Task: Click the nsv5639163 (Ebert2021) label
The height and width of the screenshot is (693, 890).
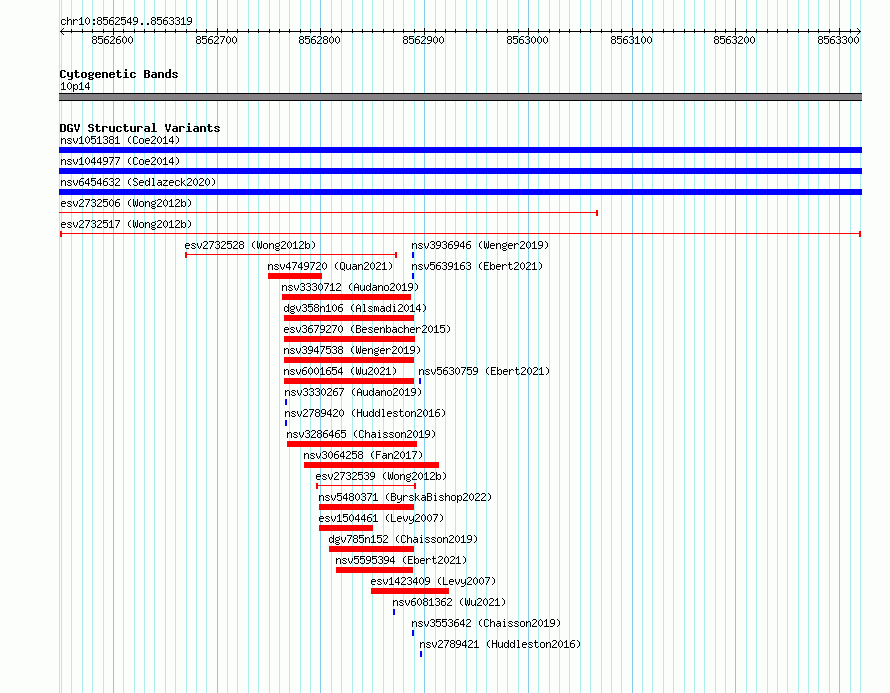Action: point(477,266)
